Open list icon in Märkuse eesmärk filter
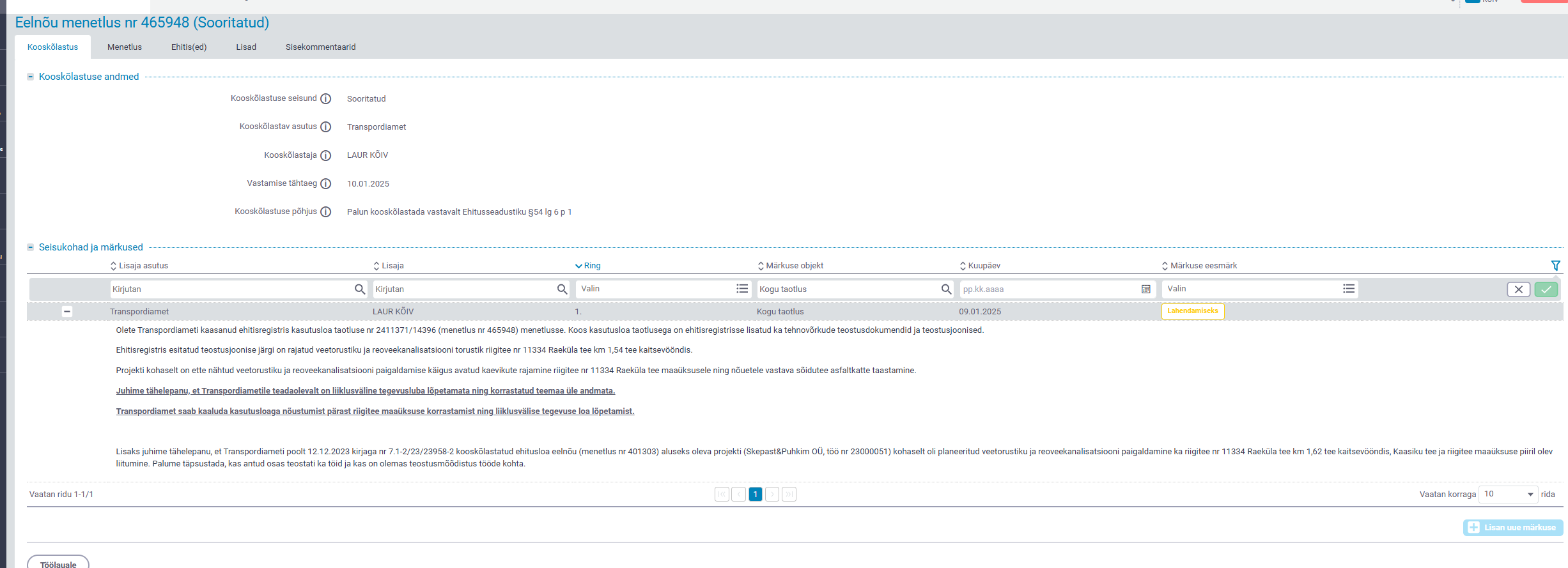The image size is (1568, 568). [1349, 289]
